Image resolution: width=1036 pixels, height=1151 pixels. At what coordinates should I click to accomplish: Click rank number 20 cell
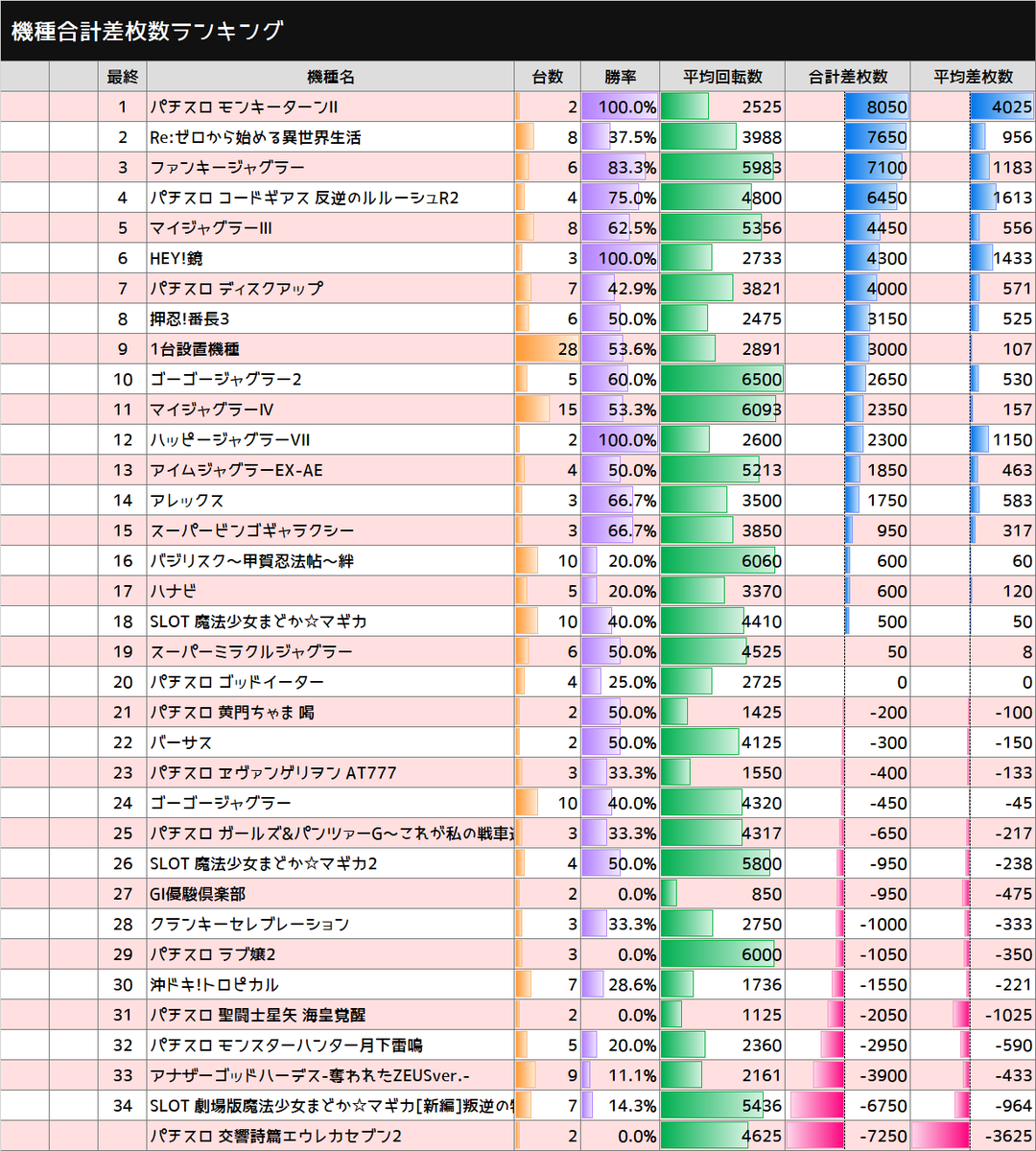coord(123,682)
